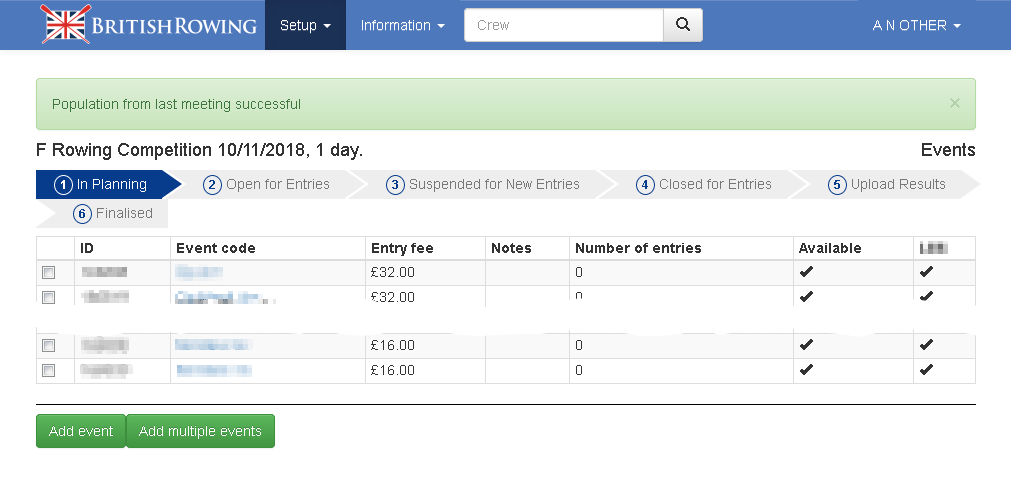Image resolution: width=1011 pixels, height=480 pixels.
Task: Click the British Rowing flag logo
Action: [x=66, y=25]
